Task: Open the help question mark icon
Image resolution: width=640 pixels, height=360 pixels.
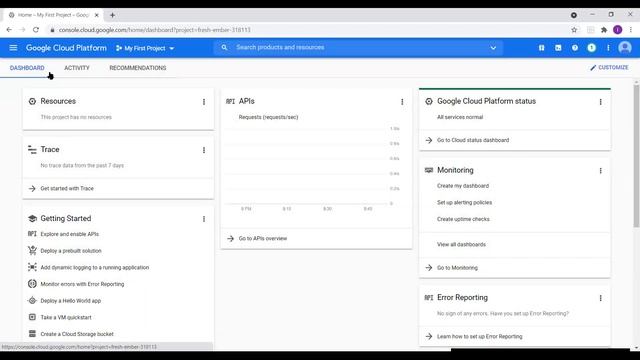Action: click(x=575, y=48)
